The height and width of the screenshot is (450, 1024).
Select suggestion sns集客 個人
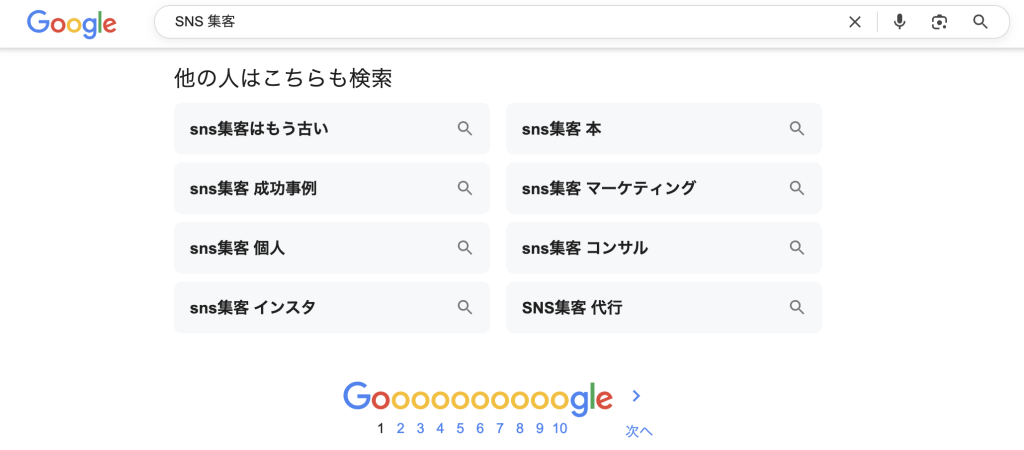332,248
